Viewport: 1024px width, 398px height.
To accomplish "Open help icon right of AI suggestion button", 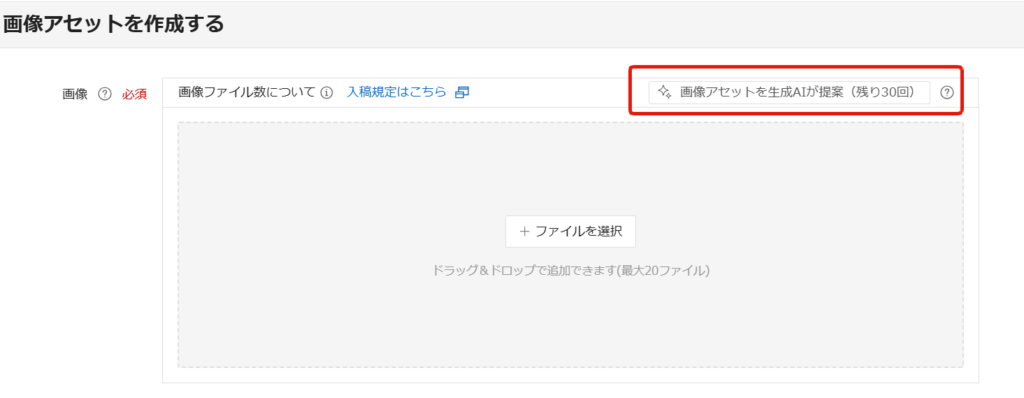I will pyautogui.click(x=947, y=93).
